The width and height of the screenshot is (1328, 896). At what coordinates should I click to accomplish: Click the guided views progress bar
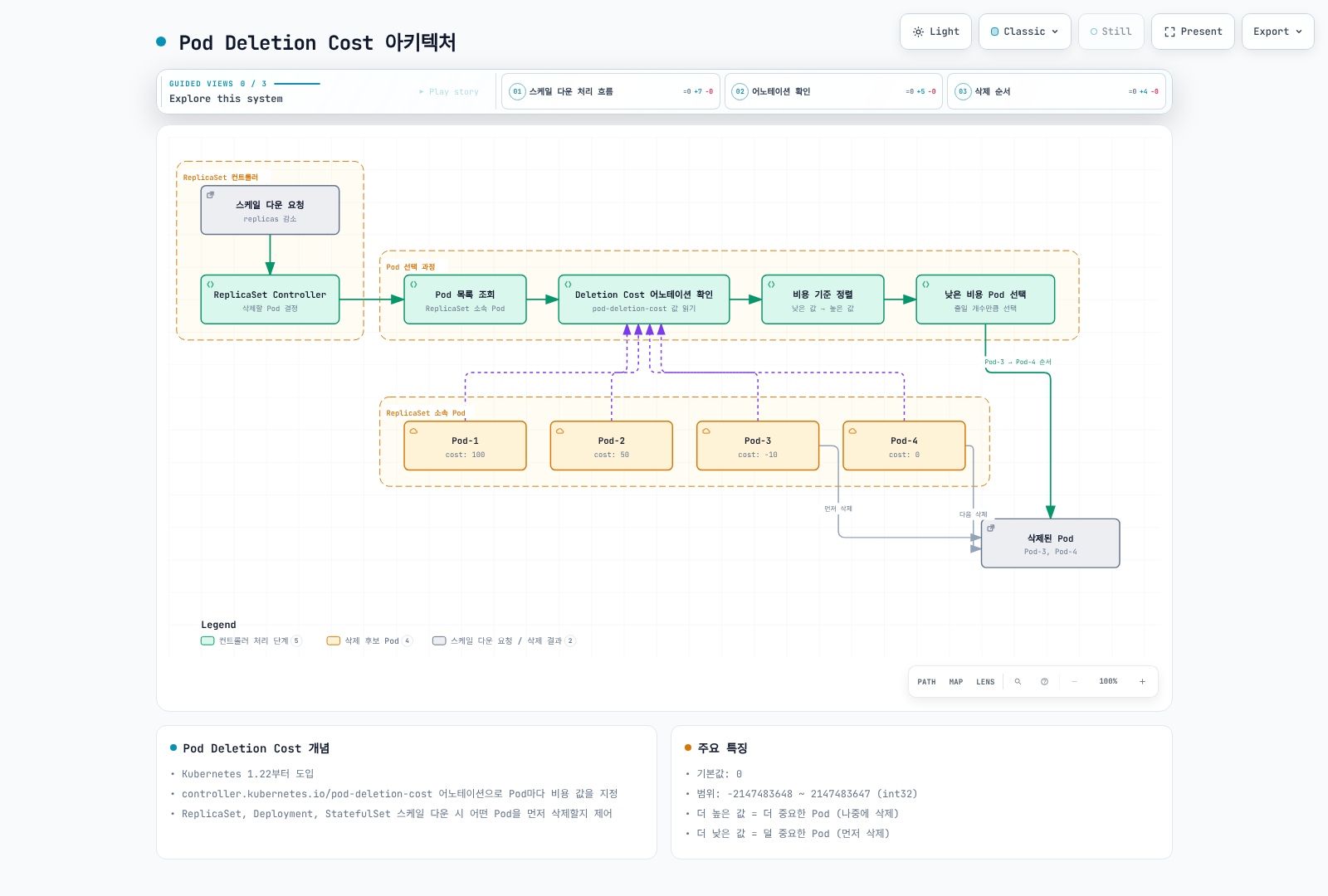(297, 84)
